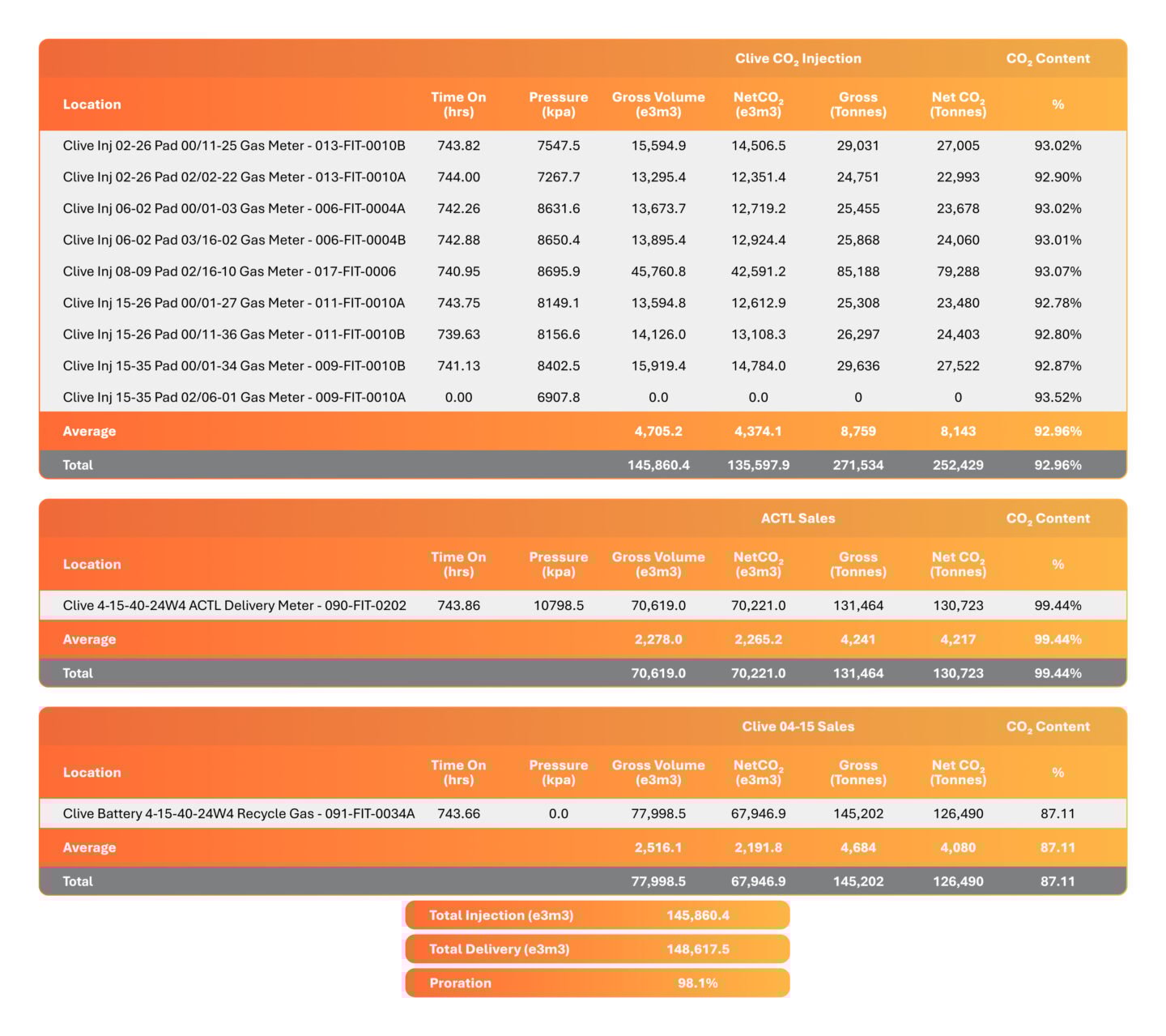Image resolution: width=1166 pixels, height=1036 pixels.
Task: Click the Recycle Gas 091-FIT-0034A location
Action: pos(239,813)
